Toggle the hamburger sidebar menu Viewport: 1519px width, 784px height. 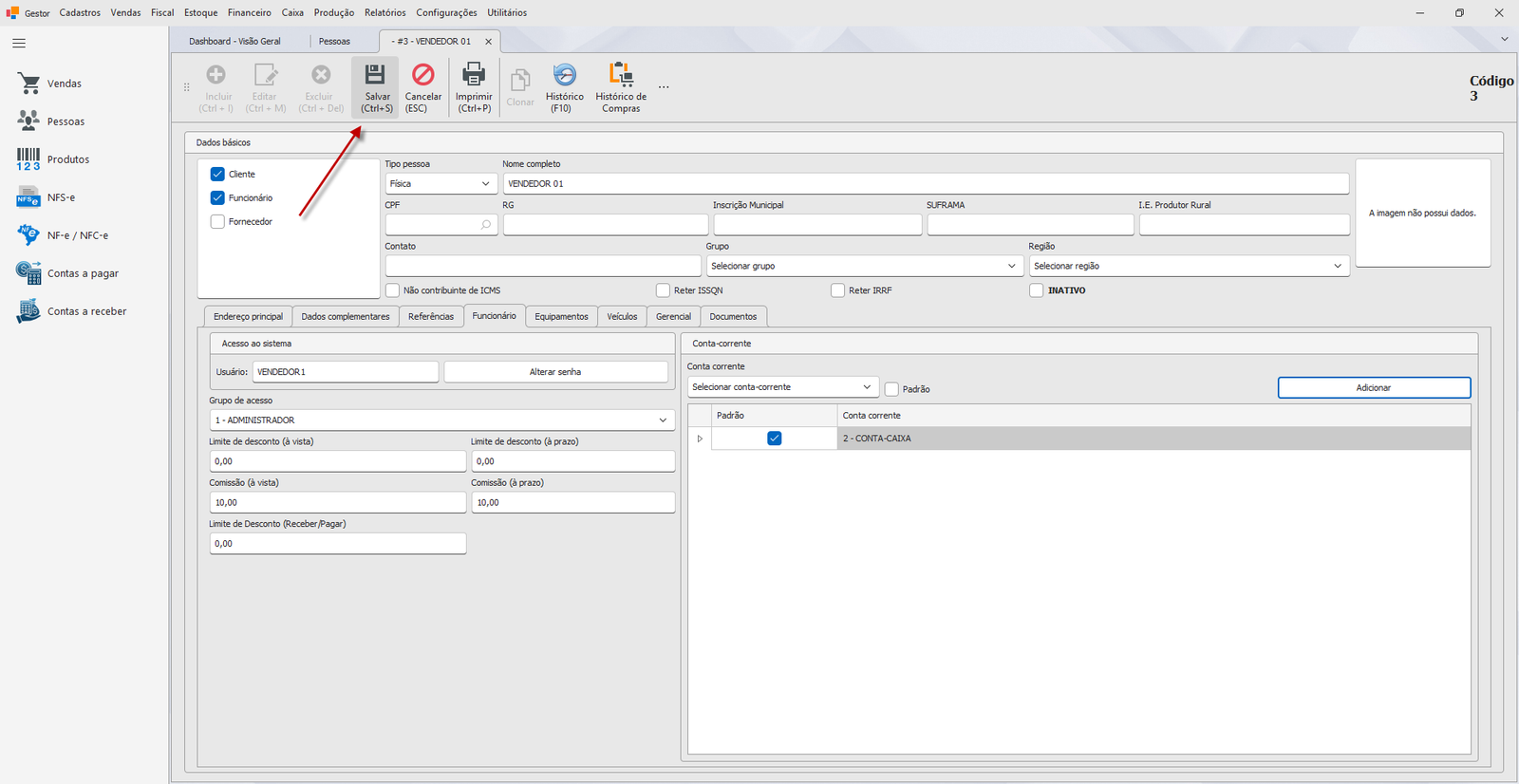tap(19, 44)
